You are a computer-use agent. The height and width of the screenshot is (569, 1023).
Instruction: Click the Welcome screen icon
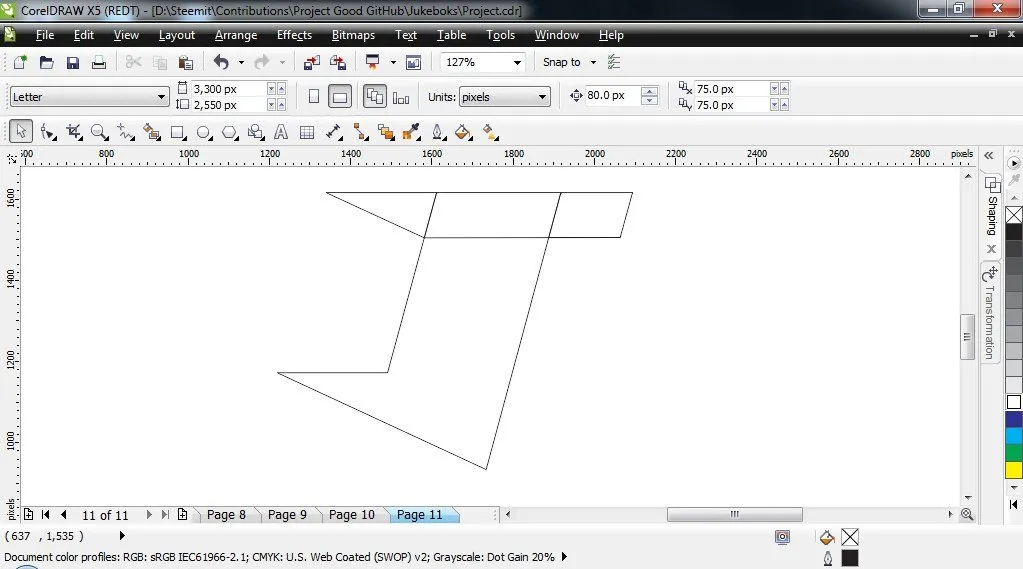click(414, 63)
